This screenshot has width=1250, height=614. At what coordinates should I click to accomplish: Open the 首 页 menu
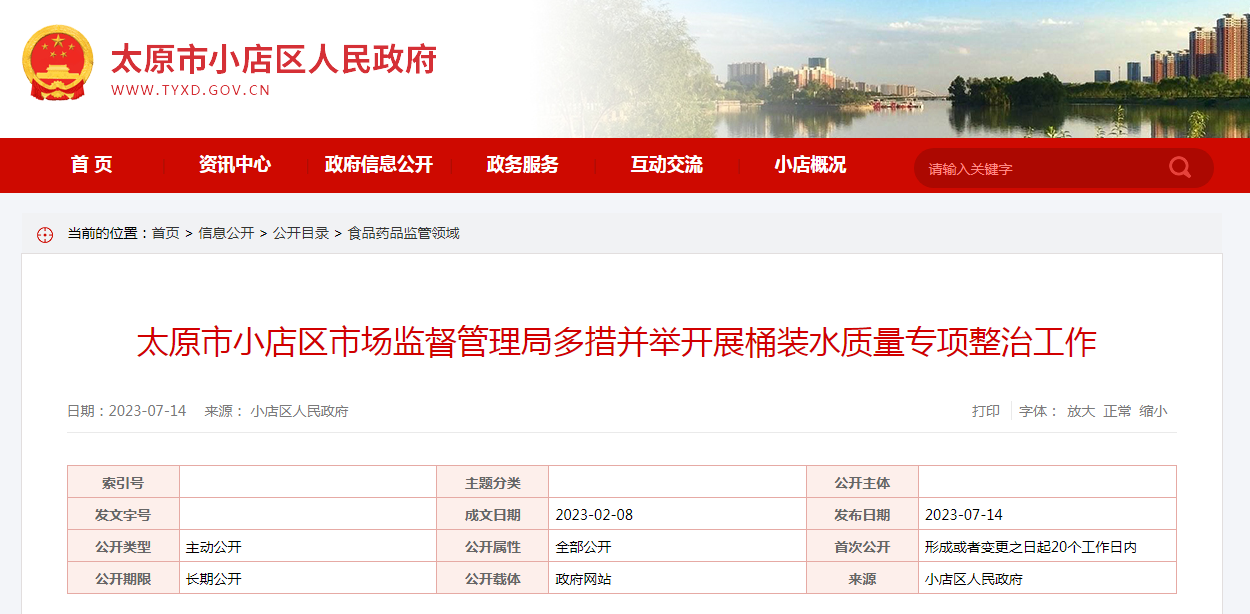click(92, 165)
